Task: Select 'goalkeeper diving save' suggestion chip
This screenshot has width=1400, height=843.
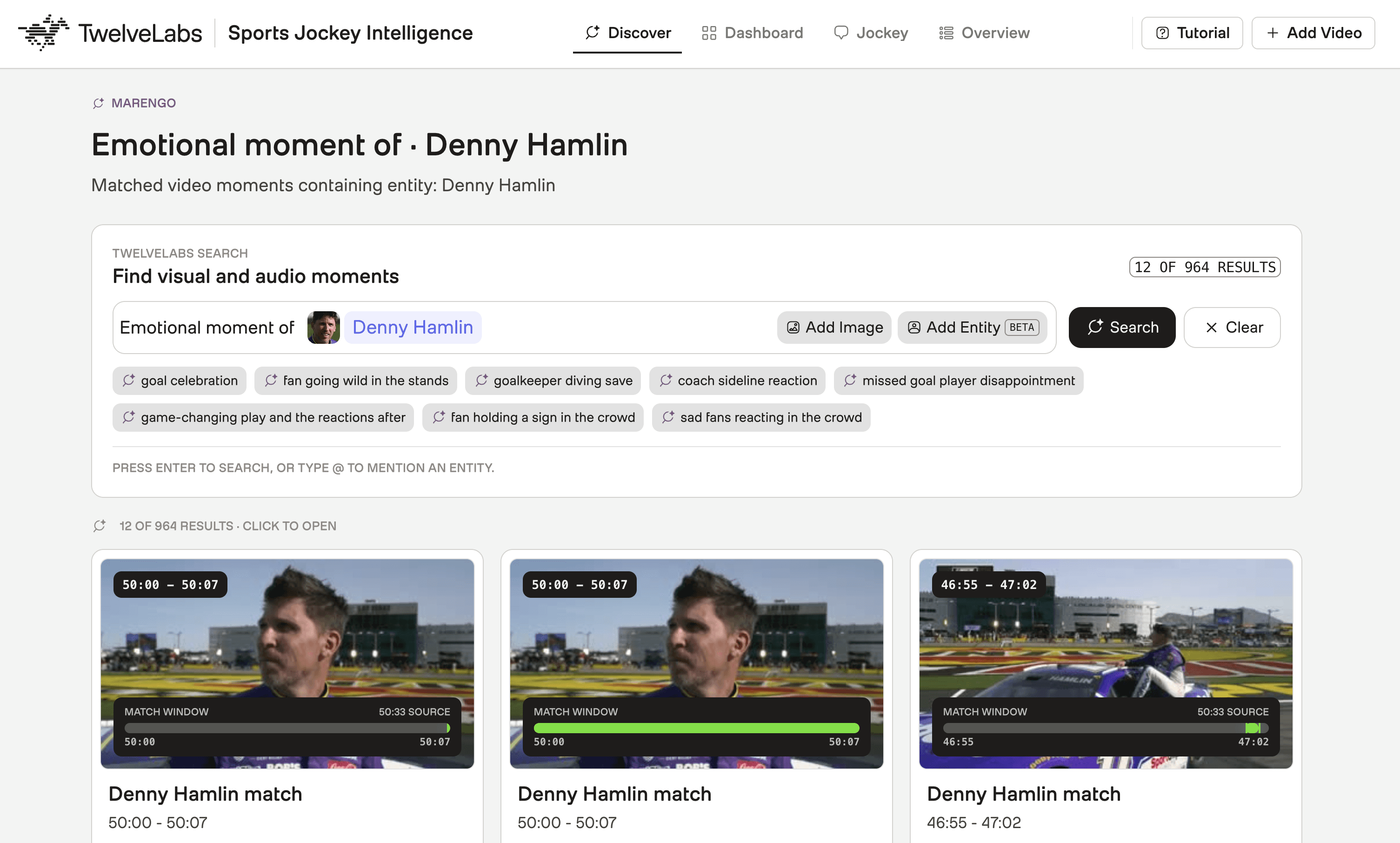Action: tap(553, 381)
